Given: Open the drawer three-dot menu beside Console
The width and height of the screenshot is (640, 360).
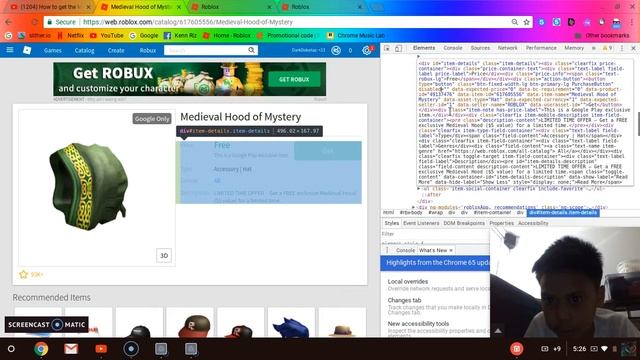Looking at the screenshot, I should click(387, 250).
